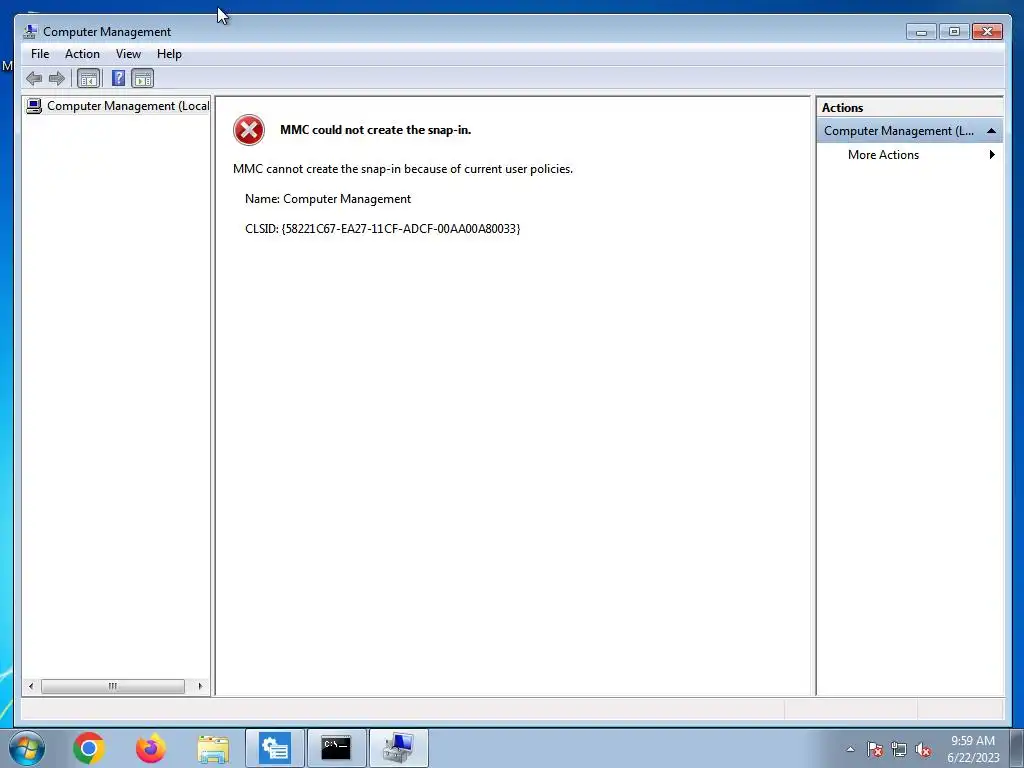1024x768 pixels.
Task: Show hidden system tray icons
Action: [850, 749]
